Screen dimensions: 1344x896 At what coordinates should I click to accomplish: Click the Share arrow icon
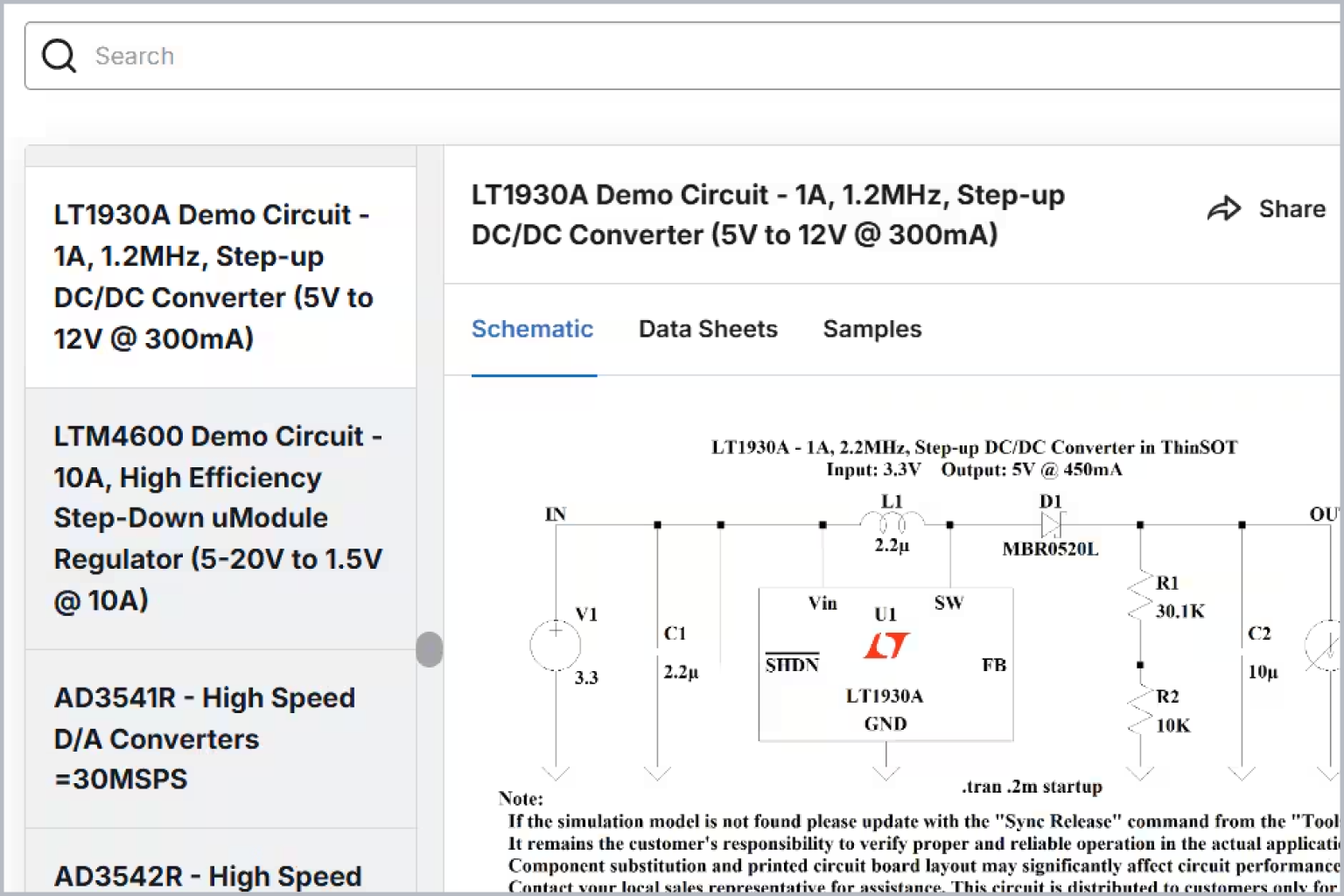[x=1225, y=208]
